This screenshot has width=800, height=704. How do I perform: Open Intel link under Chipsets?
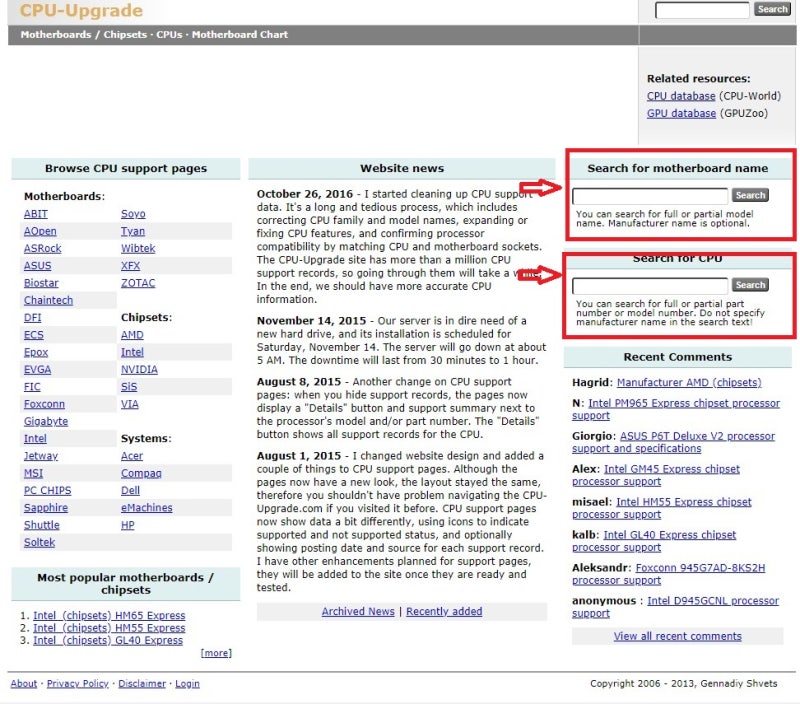pos(132,353)
